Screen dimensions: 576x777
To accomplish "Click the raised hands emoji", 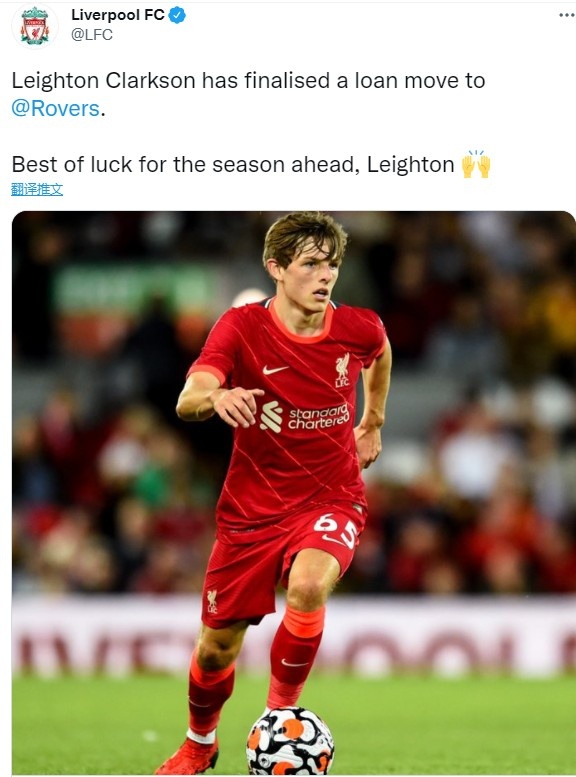I will coord(476,165).
